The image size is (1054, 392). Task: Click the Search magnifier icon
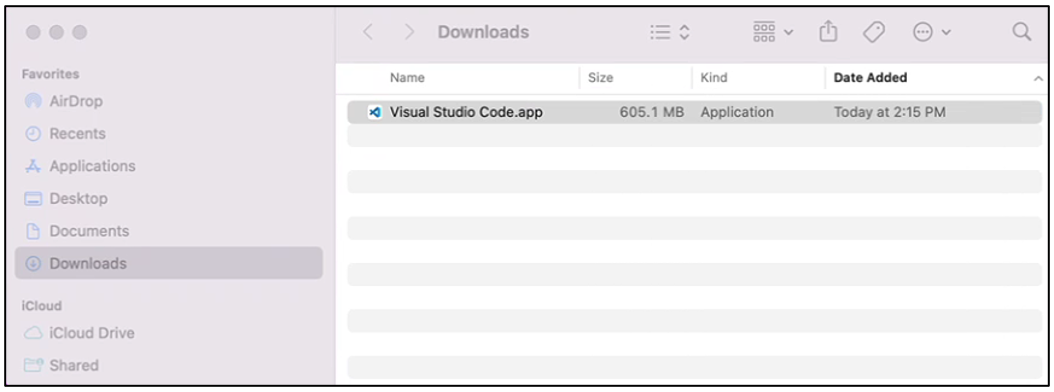pyautogui.click(x=1021, y=32)
